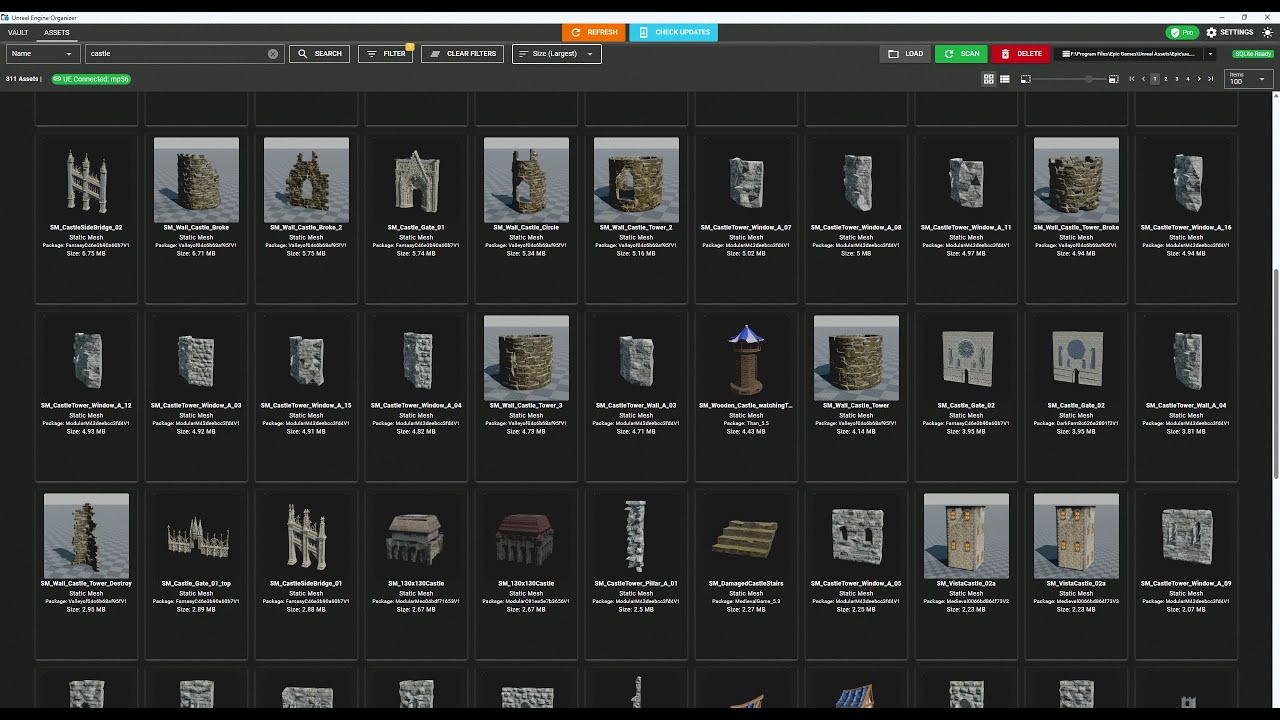Go to the previous results page
This screenshot has width=1280, height=720.
1144,79
